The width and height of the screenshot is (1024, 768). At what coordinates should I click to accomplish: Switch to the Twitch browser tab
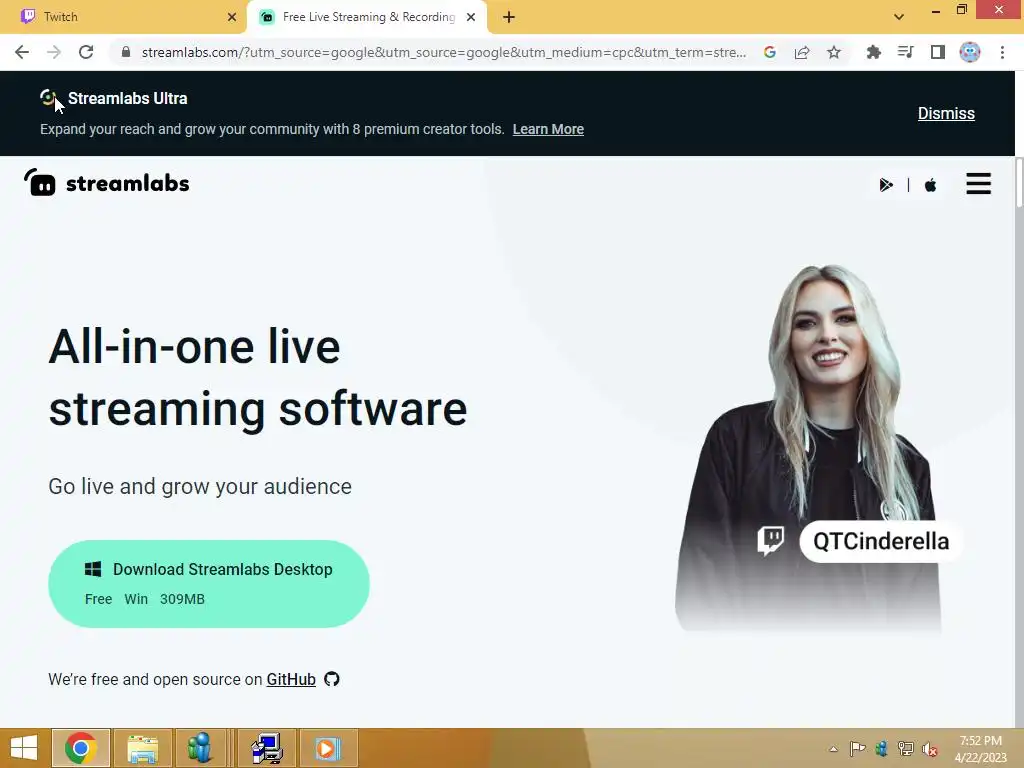123,17
